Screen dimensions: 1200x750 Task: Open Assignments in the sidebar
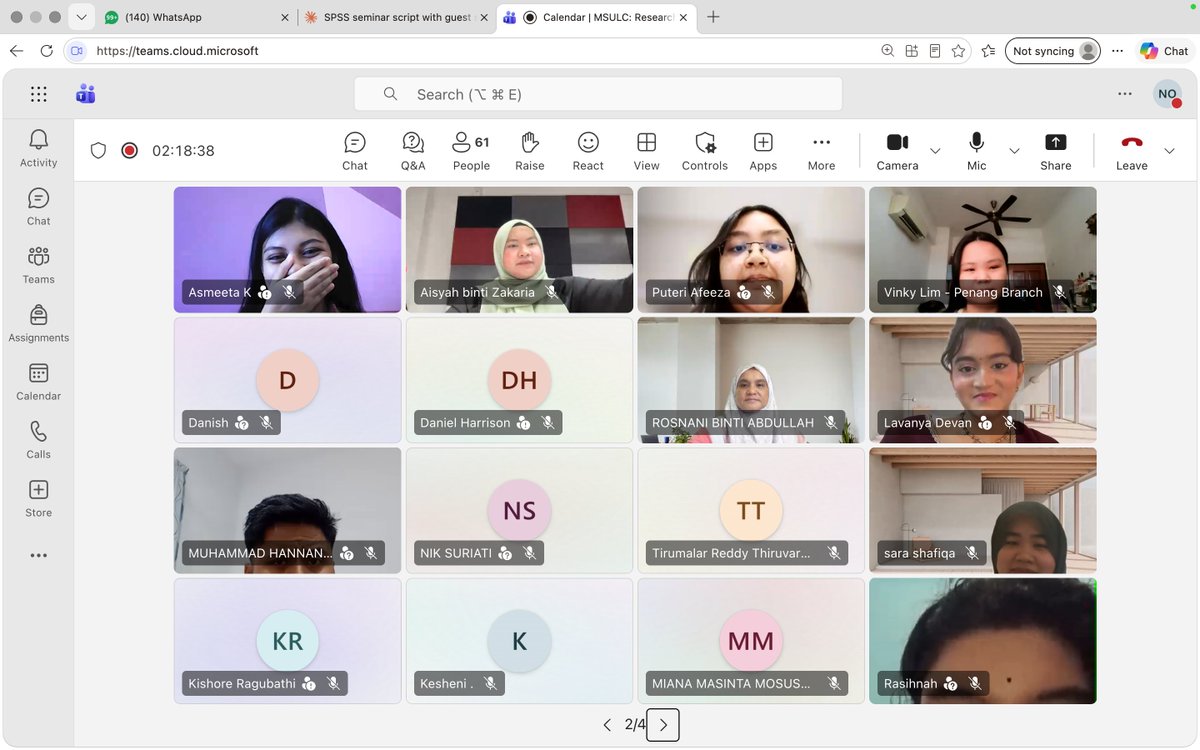tap(38, 324)
